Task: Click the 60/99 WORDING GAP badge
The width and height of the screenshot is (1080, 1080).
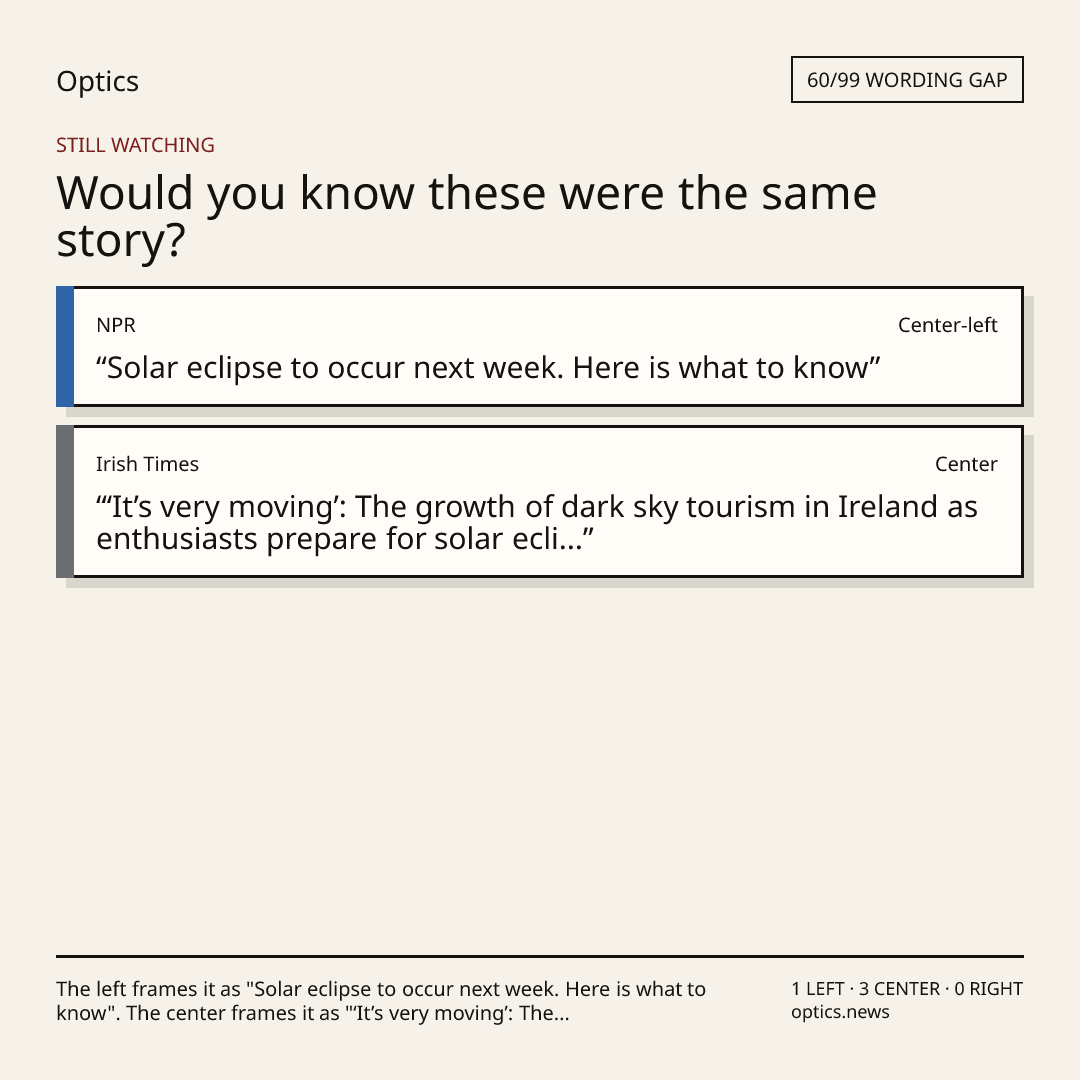Action: 907,80
